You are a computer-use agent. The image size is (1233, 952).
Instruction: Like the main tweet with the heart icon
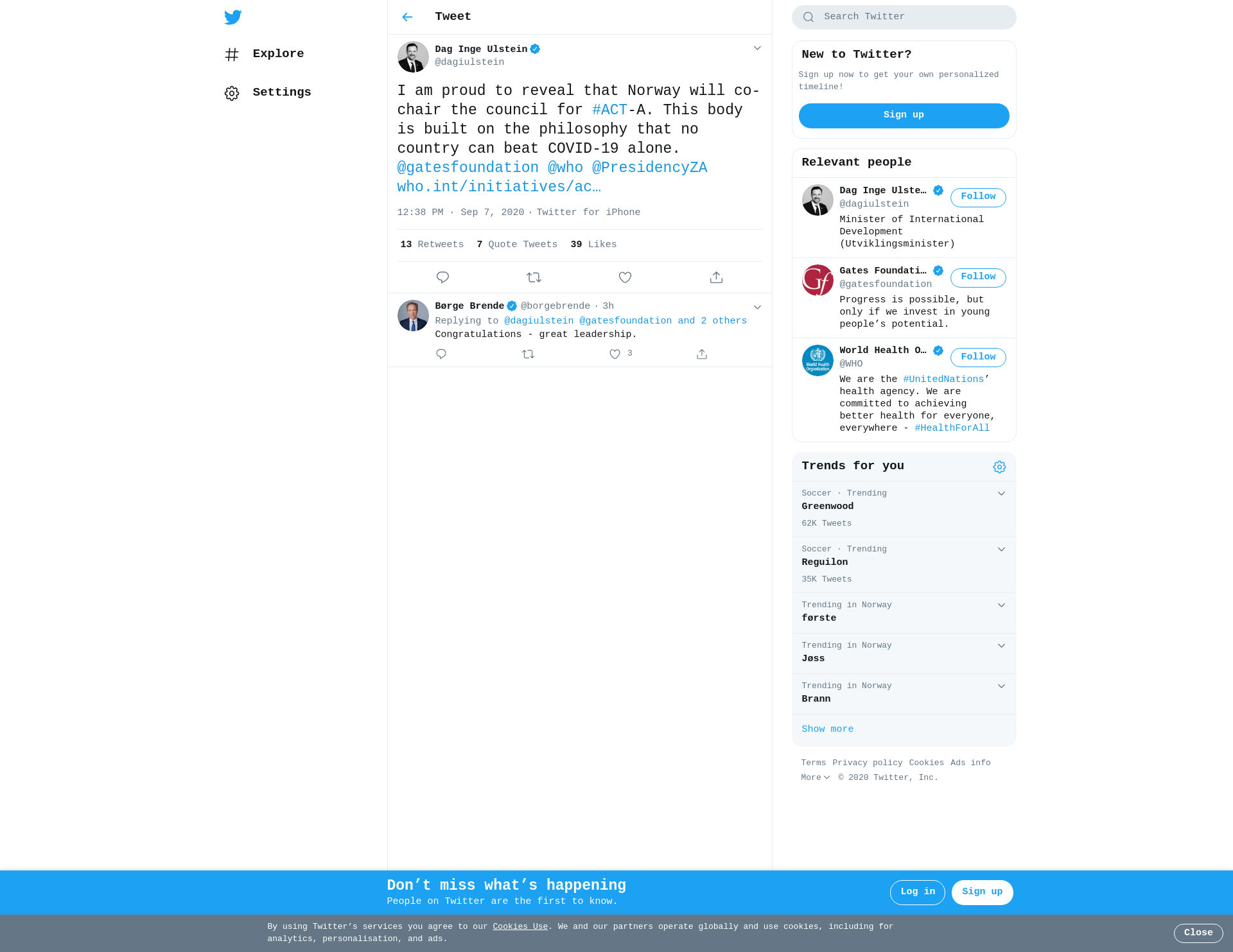625,277
